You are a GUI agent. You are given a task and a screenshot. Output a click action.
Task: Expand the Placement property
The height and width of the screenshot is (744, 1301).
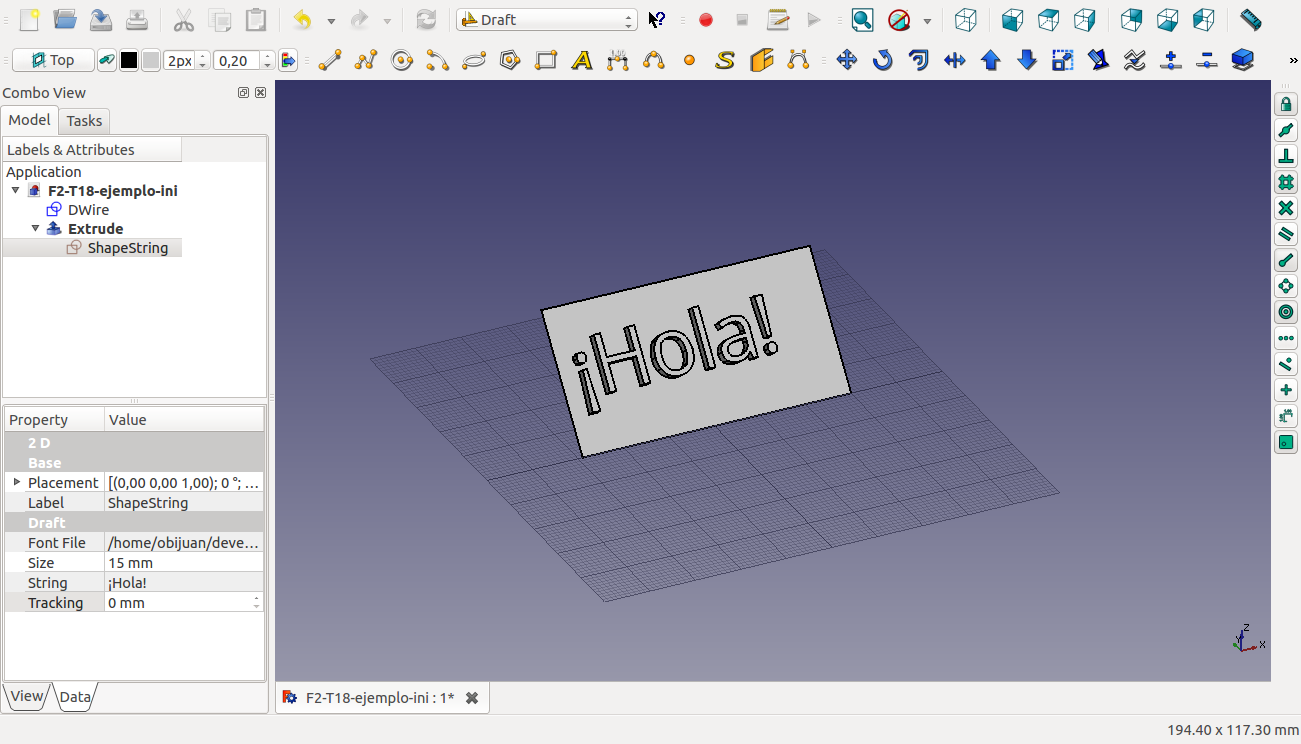17,482
